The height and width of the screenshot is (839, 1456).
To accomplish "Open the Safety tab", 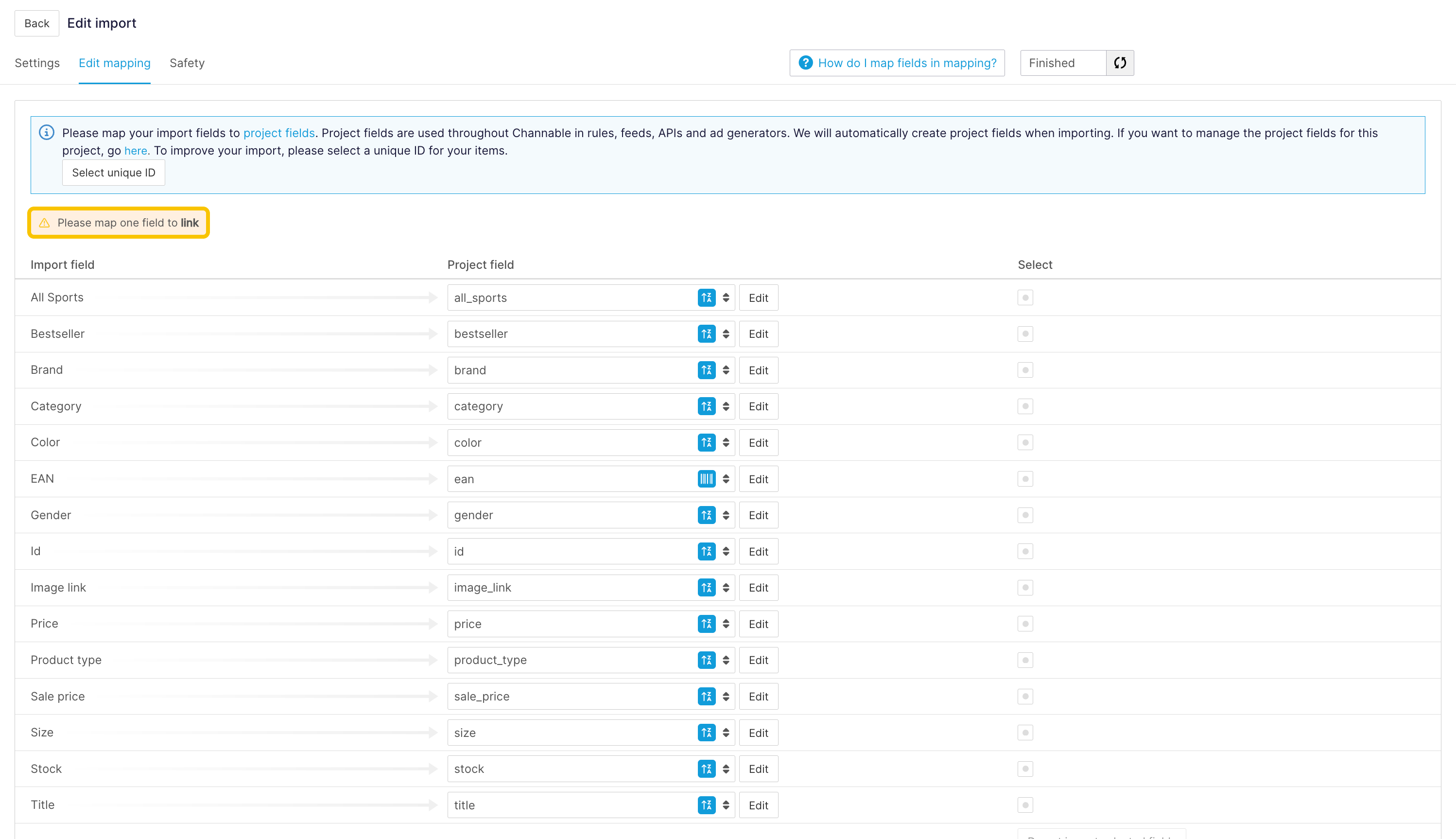I will (x=187, y=63).
